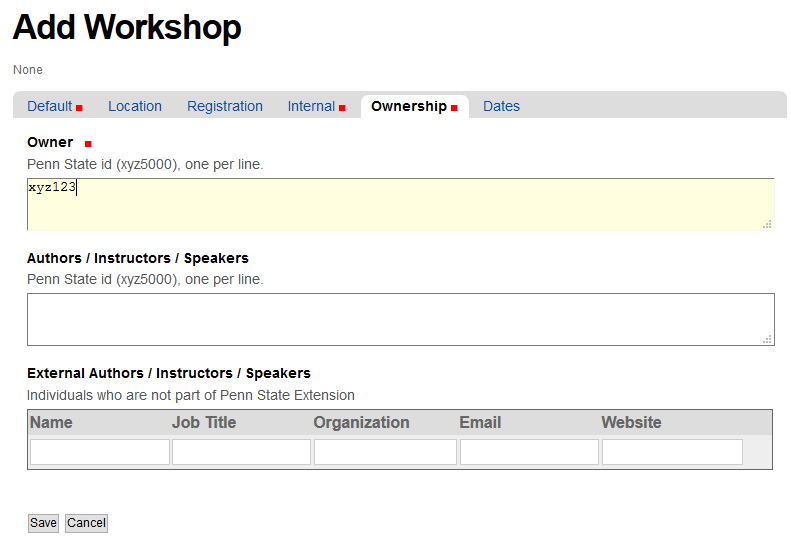Grab the Owner text area resize handle
The image size is (791, 550).
(x=767, y=225)
